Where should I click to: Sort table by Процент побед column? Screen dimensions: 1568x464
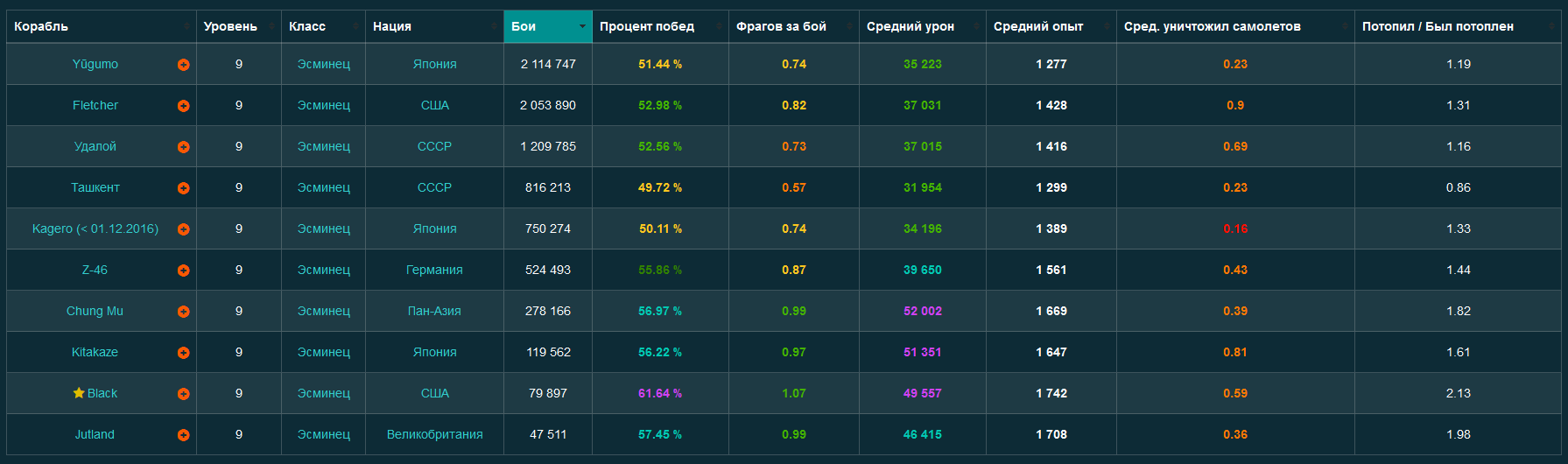(660, 26)
